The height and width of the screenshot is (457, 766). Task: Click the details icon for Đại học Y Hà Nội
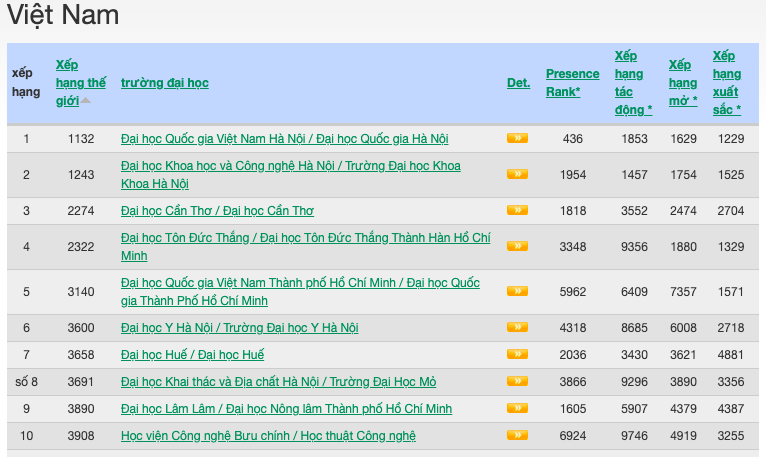517,327
